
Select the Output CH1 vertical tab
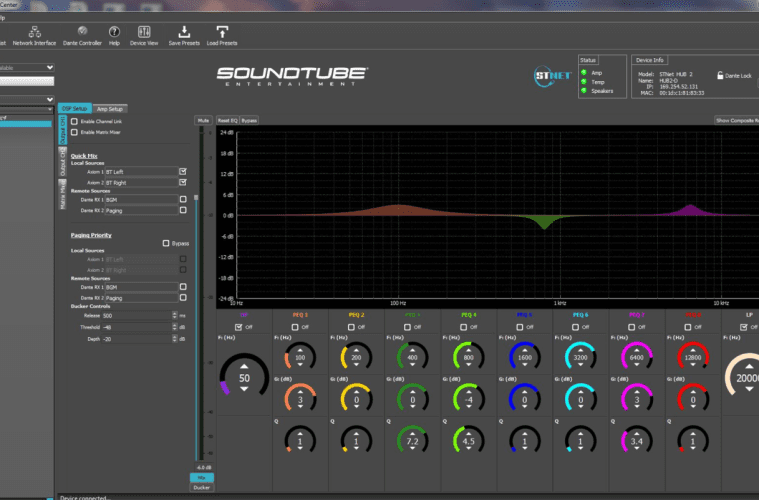tap(62, 129)
